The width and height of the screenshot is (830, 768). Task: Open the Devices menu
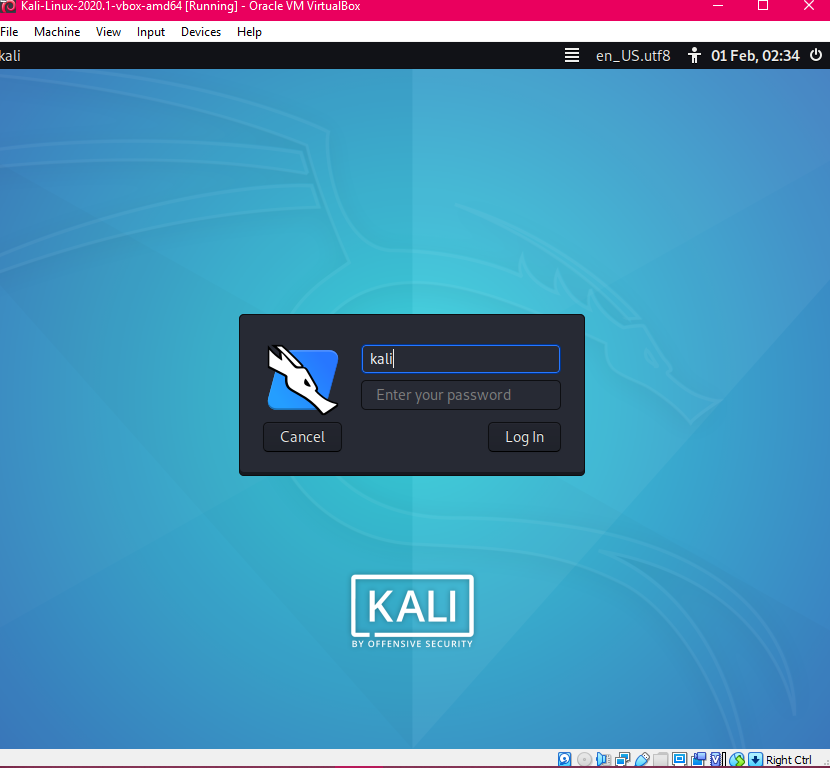coord(201,32)
